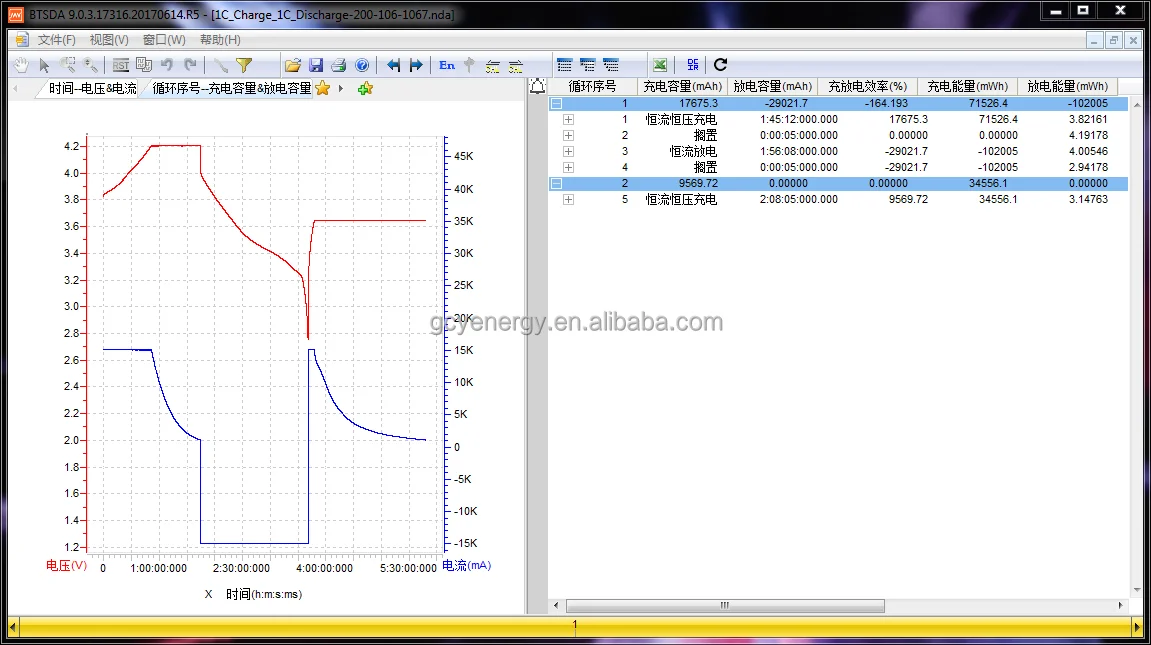Click the blue left arrow navigation icon
This screenshot has height=645, width=1151.
394,65
